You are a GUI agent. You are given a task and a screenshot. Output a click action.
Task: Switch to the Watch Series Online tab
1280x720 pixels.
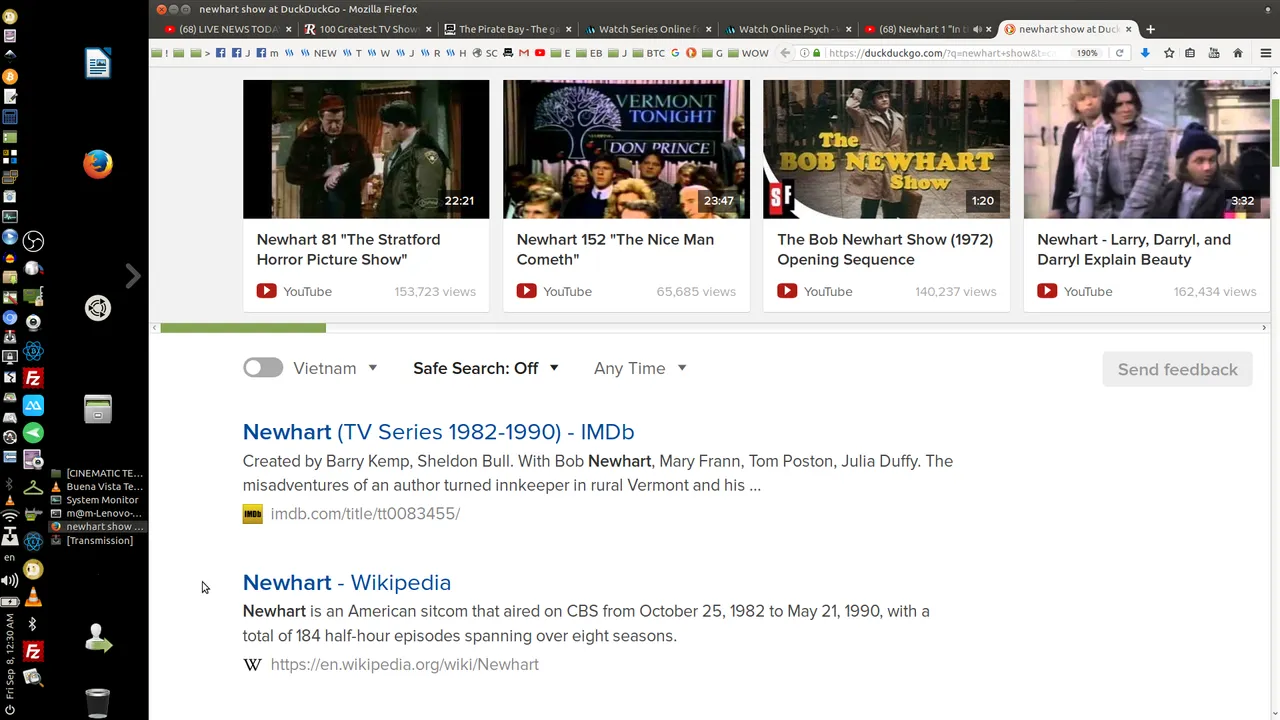pos(648,29)
